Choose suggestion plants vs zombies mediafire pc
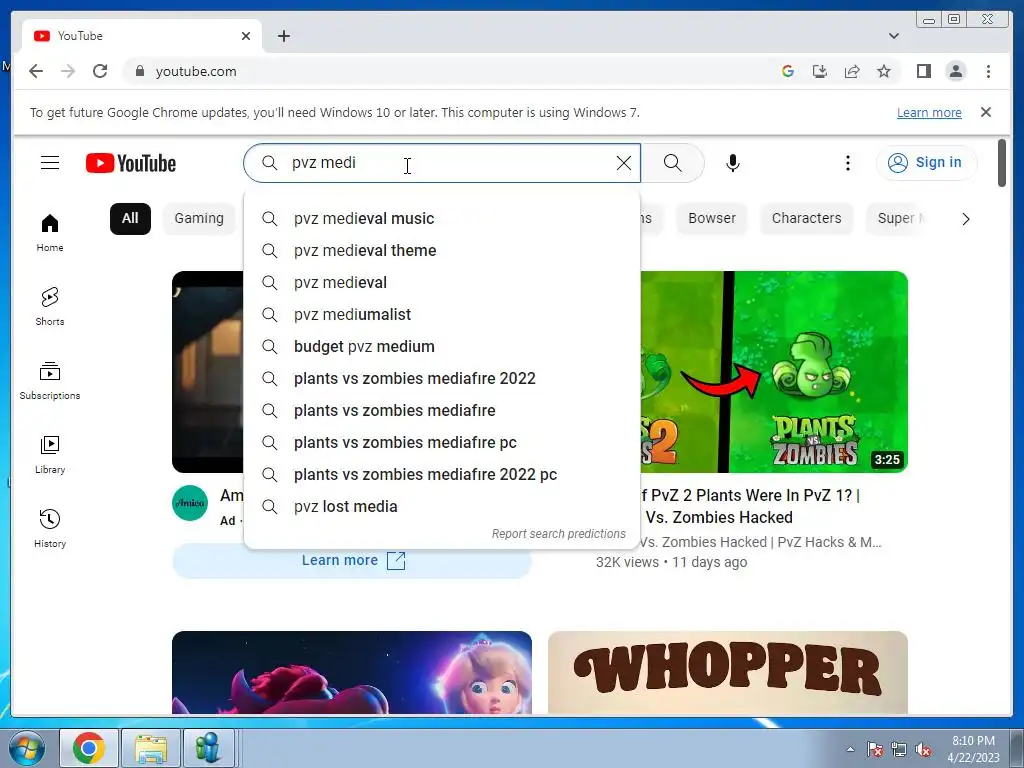Image resolution: width=1024 pixels, height=768 pixels. point(441,442)
